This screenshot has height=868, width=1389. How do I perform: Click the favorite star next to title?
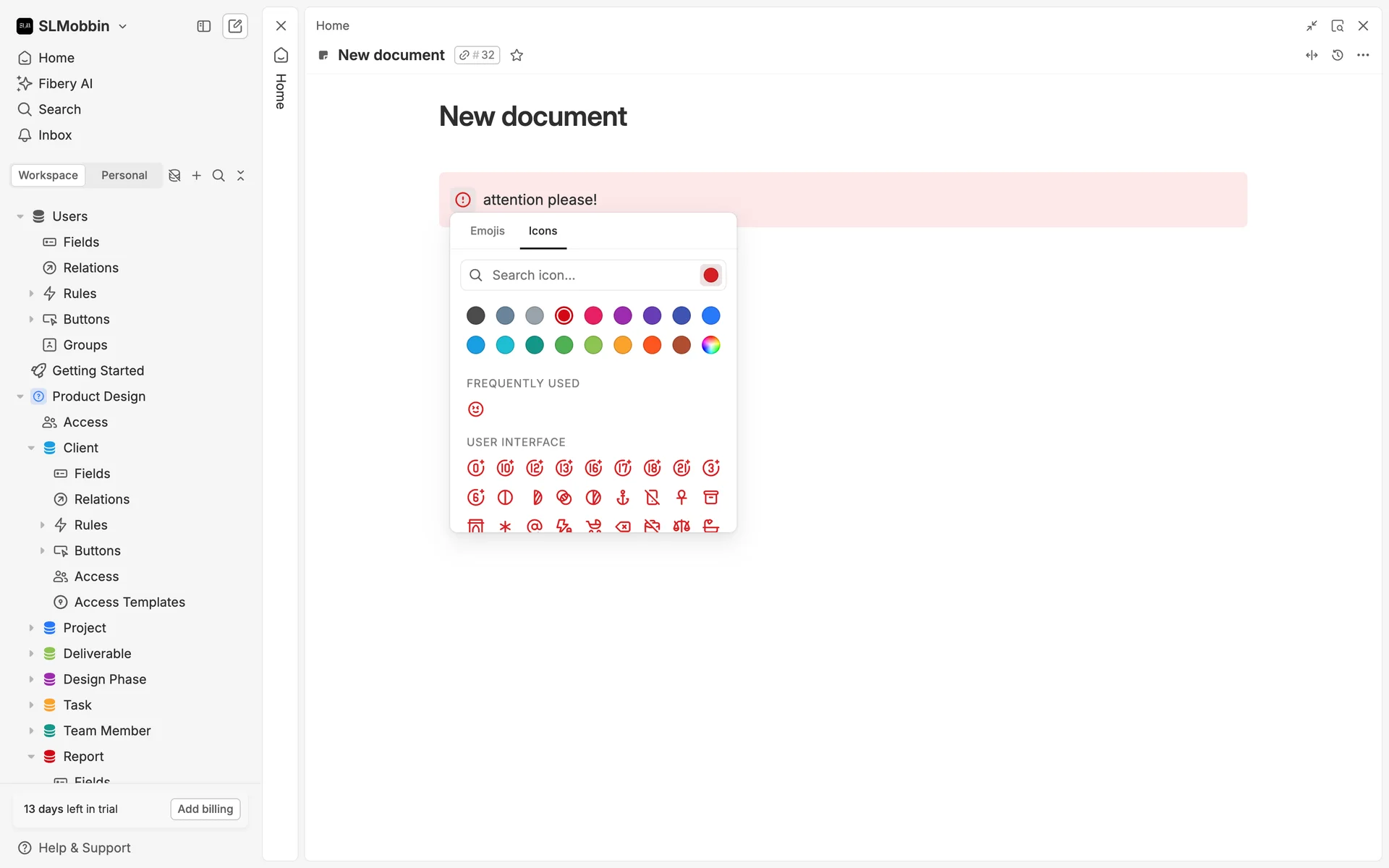point(517,55)
